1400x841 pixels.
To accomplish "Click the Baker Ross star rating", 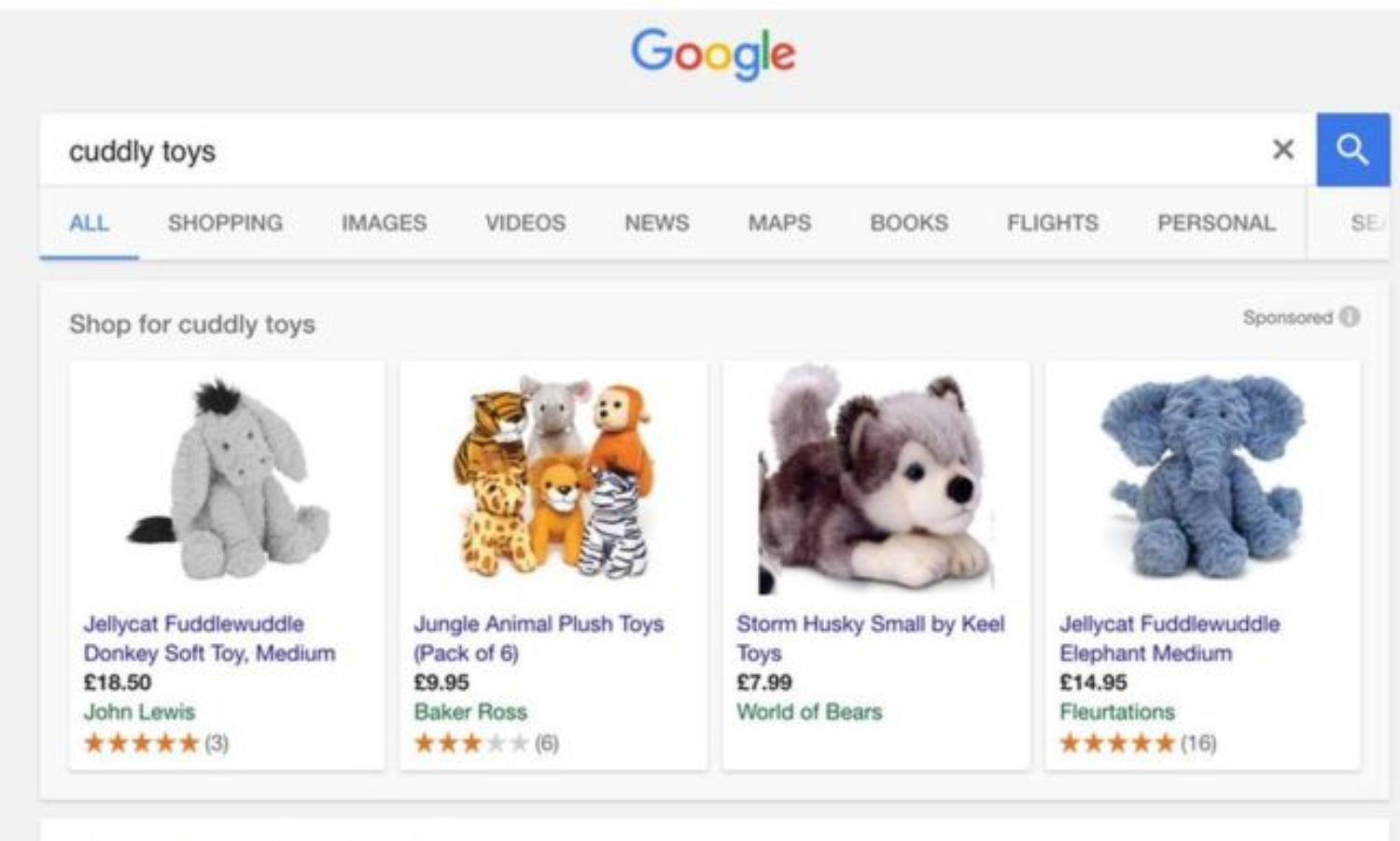I will [471, 743].
